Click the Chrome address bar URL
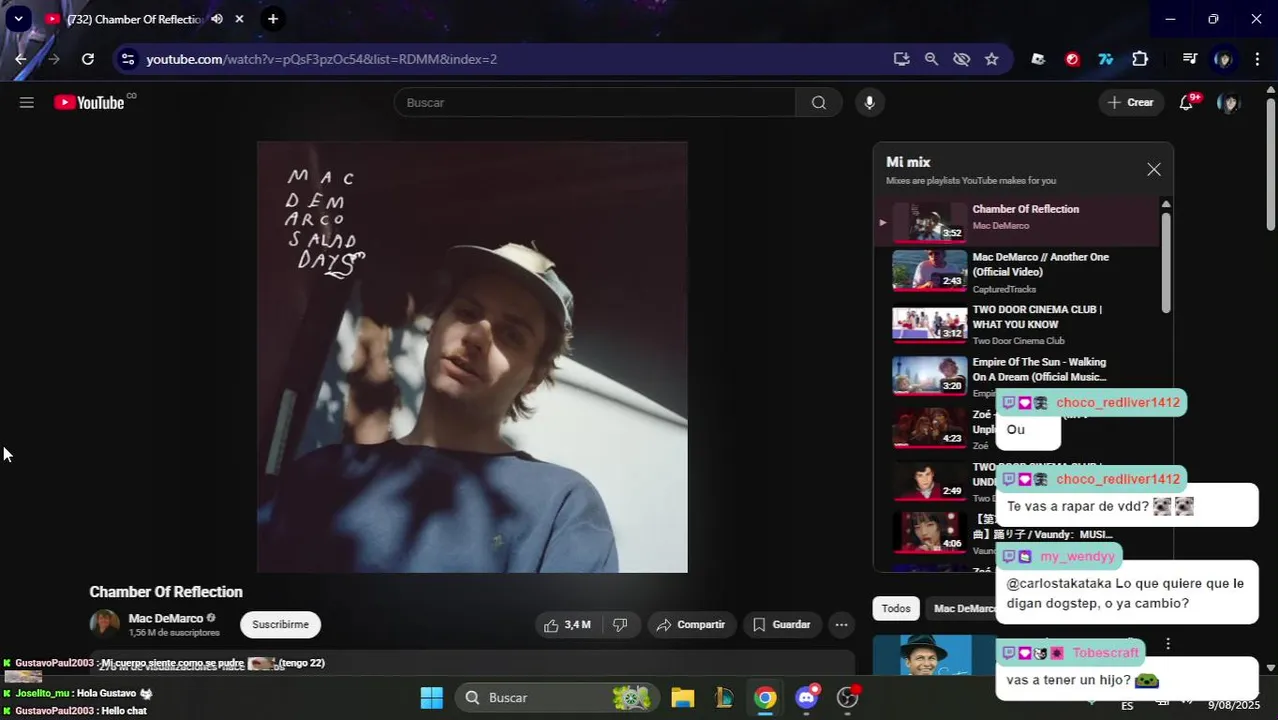Viewport: 1278px width, 720px height. (321, 59)
